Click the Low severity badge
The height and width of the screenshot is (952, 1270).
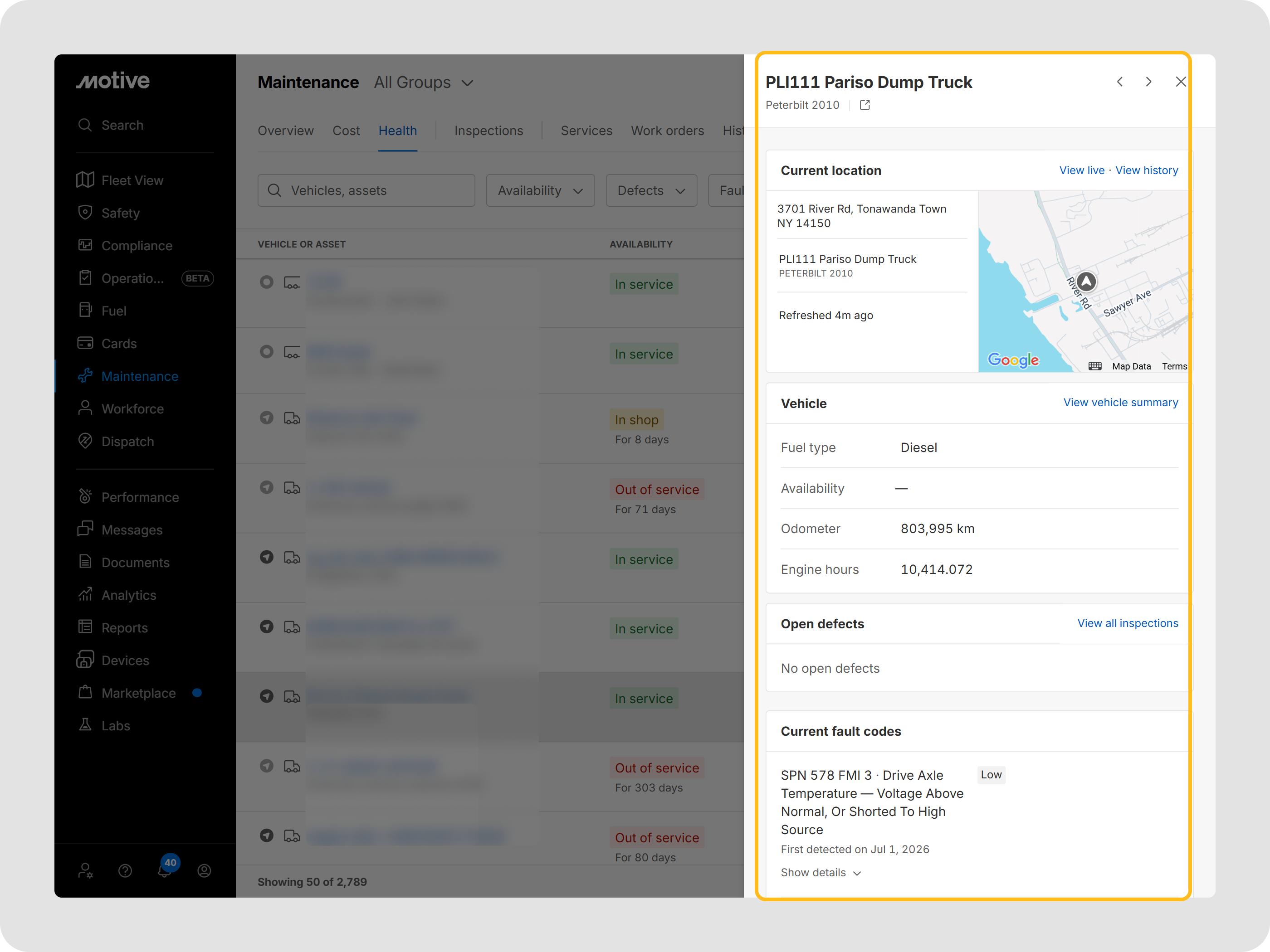(x=992, y=775)
